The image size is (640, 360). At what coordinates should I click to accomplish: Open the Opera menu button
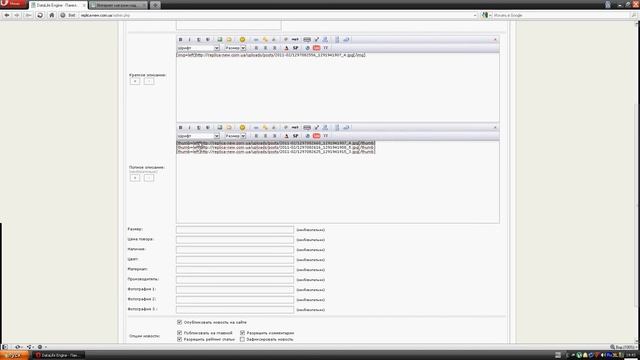[x=13, y=4]
